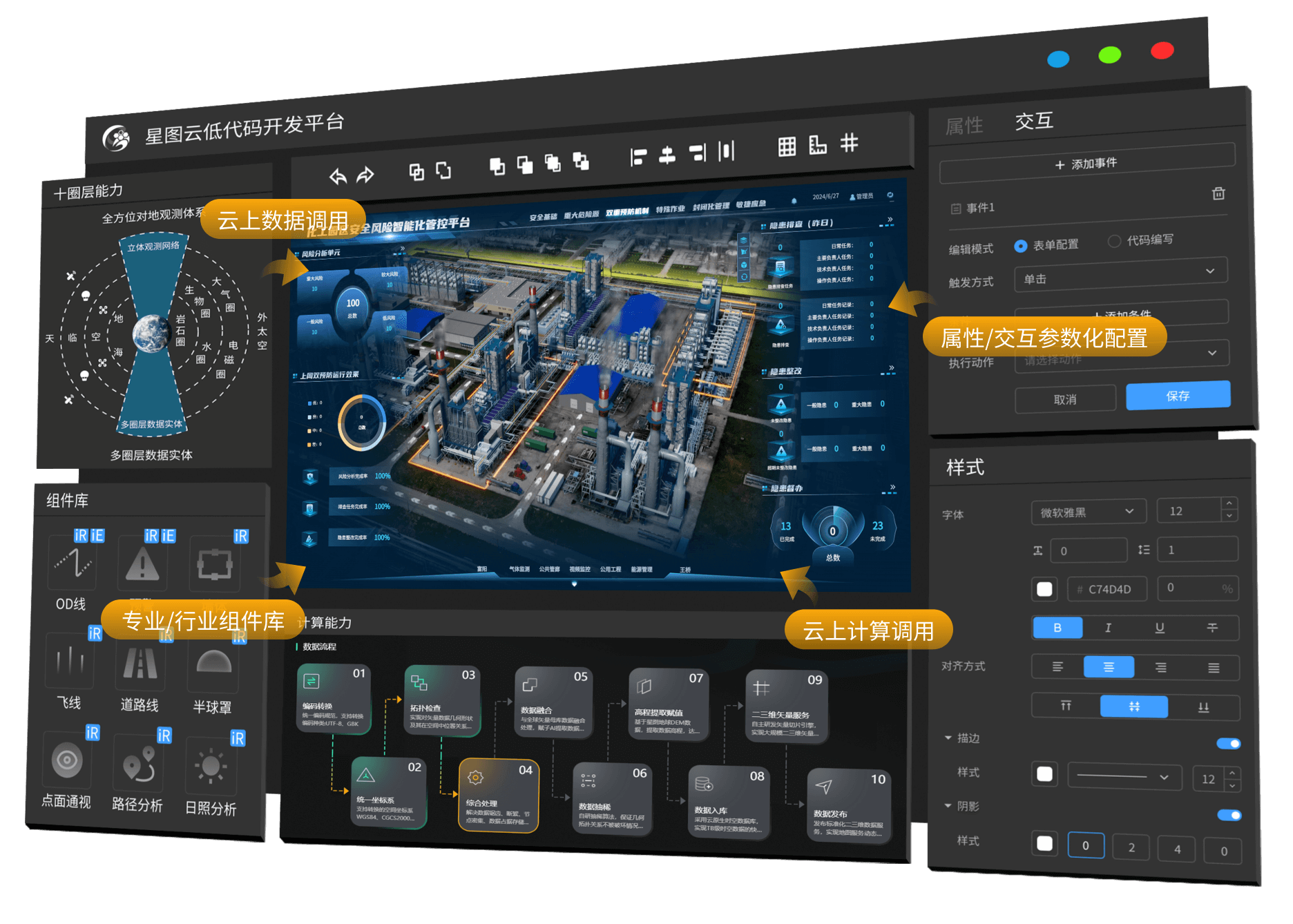Click the 阴影 style color swatch
Image resolution: width=1293 pixels, height=924 pixels.
click(1045, 843)
